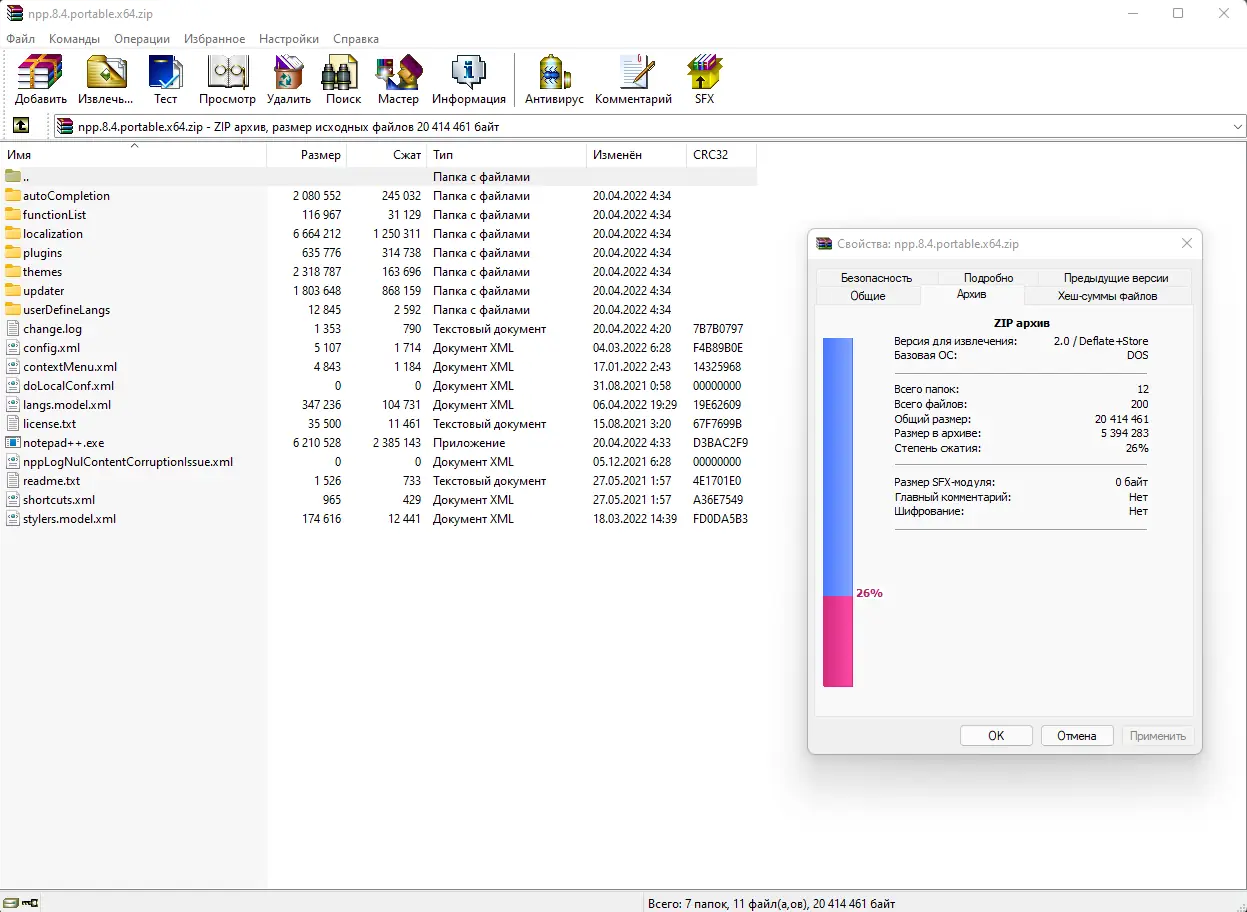Start the Антивирус scan tool
Viewport: 1247px width, 912px height.
click(x=554, y=80)
